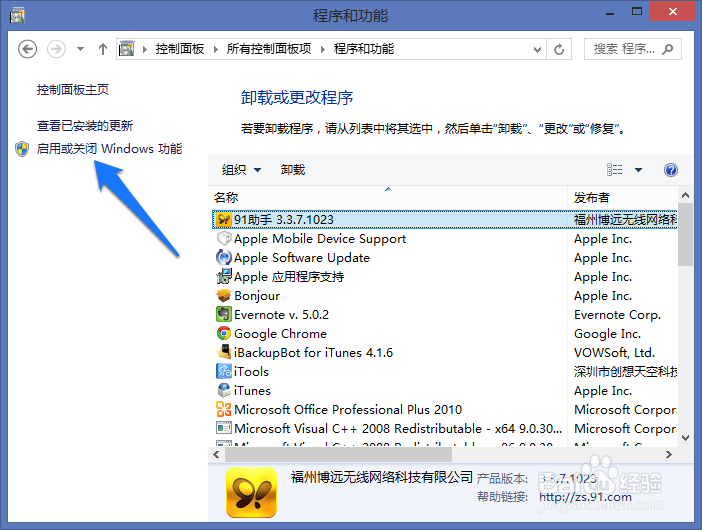Image resolution: width=702 pixels, height=530 pixels.
Task: Go up one level with up arrow
Action: pos(103,49)
